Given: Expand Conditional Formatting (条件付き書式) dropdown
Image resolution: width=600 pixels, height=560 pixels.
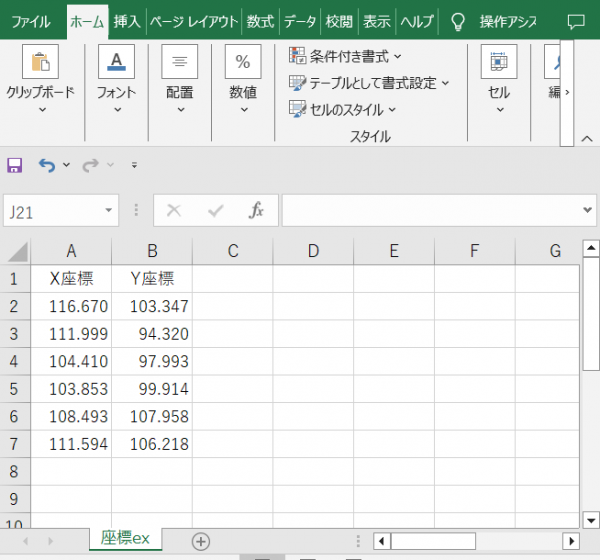Looking at the screenshot, I should coord(345,56).
